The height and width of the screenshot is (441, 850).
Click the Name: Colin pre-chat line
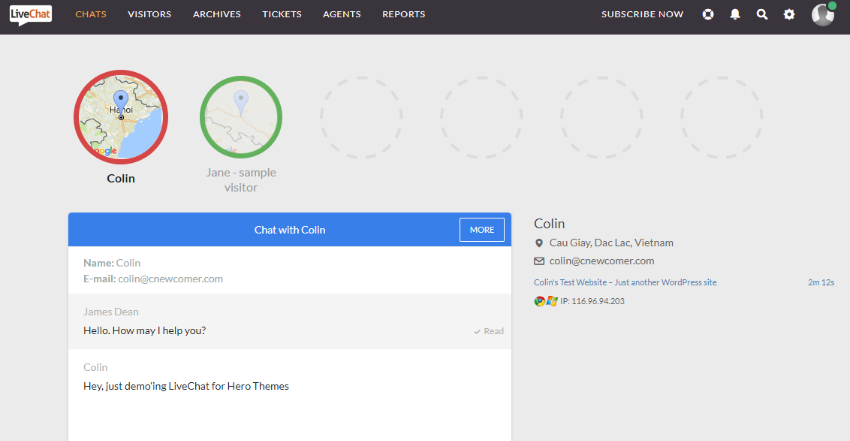point(112,263)
